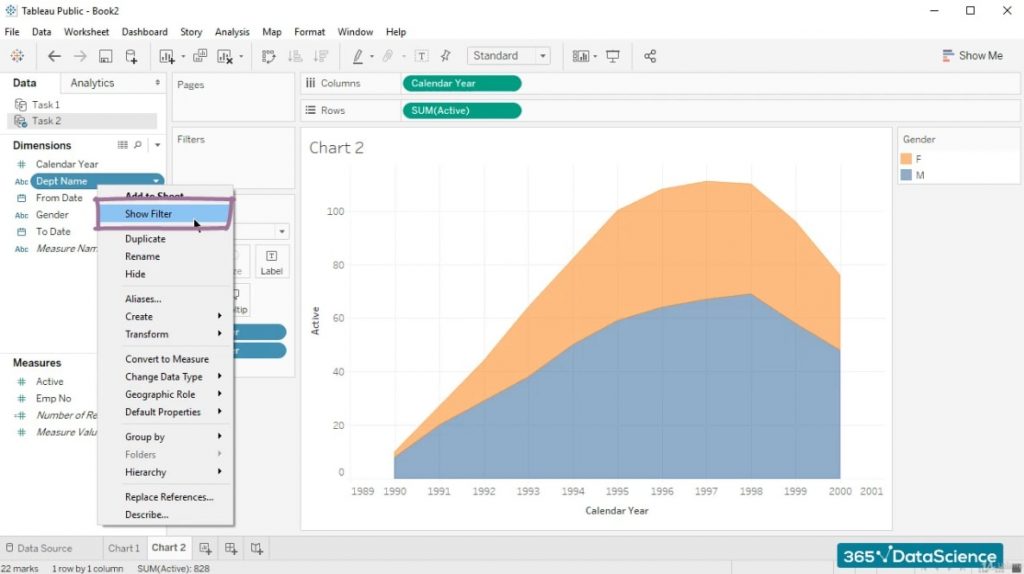This screenshot has width=1024, height=574.
Task: Click the Chart 2 title text
Action: 336,148
